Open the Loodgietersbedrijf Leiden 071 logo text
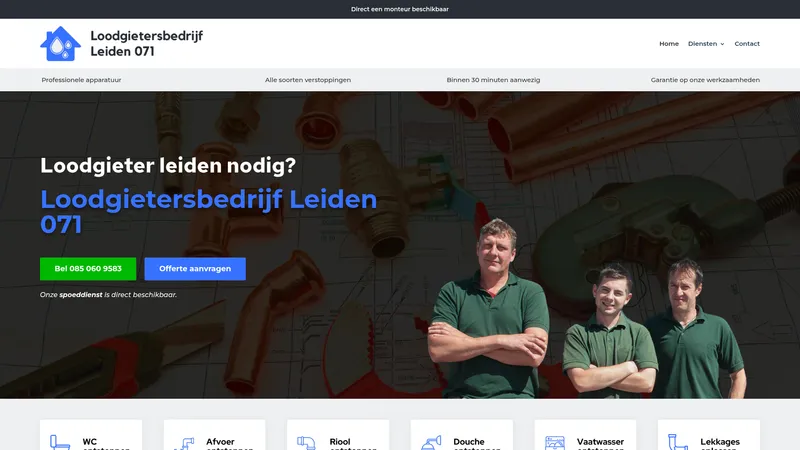 (x=146, y=43)
